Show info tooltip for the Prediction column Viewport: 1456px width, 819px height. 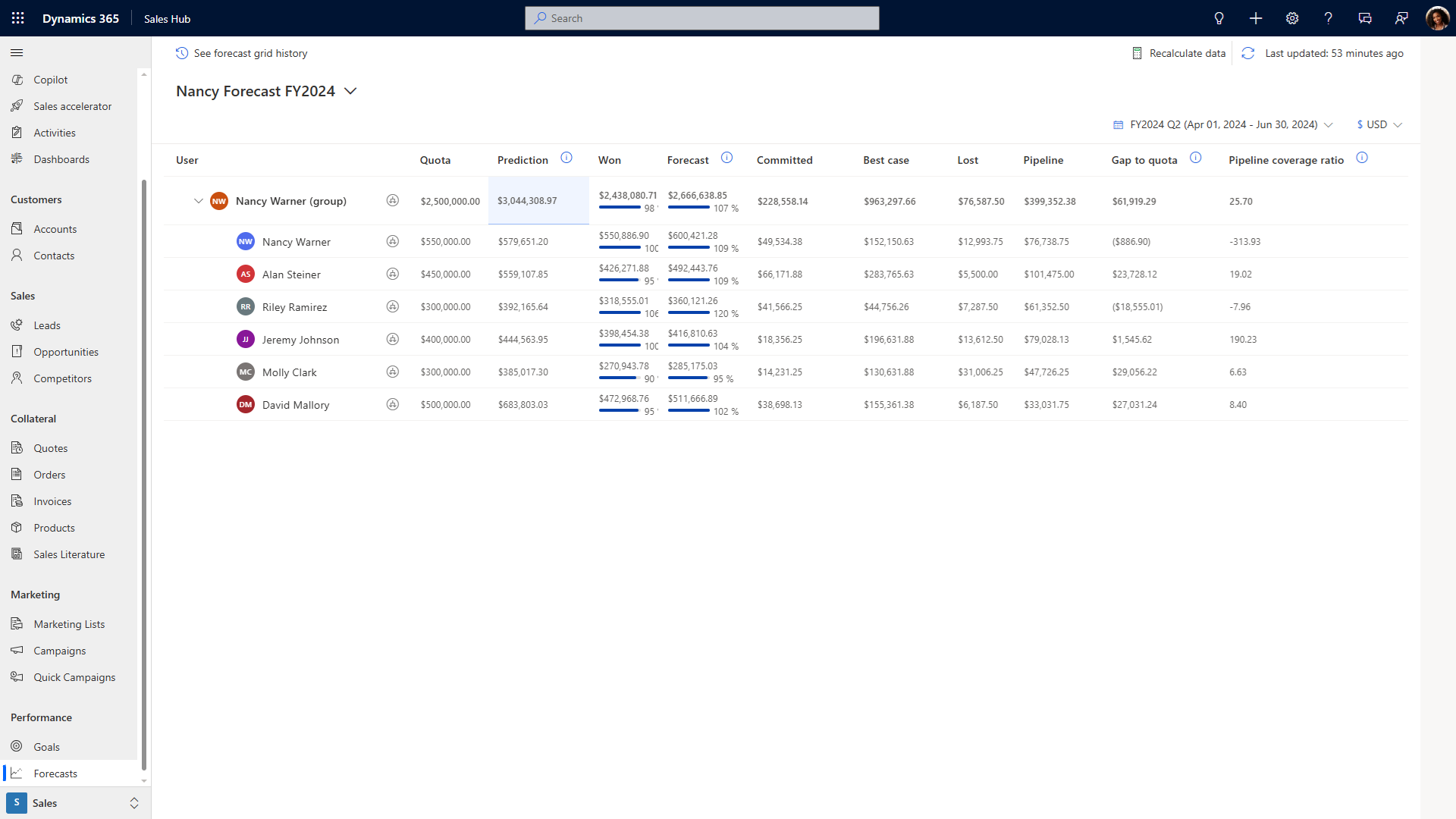(566, 158)
